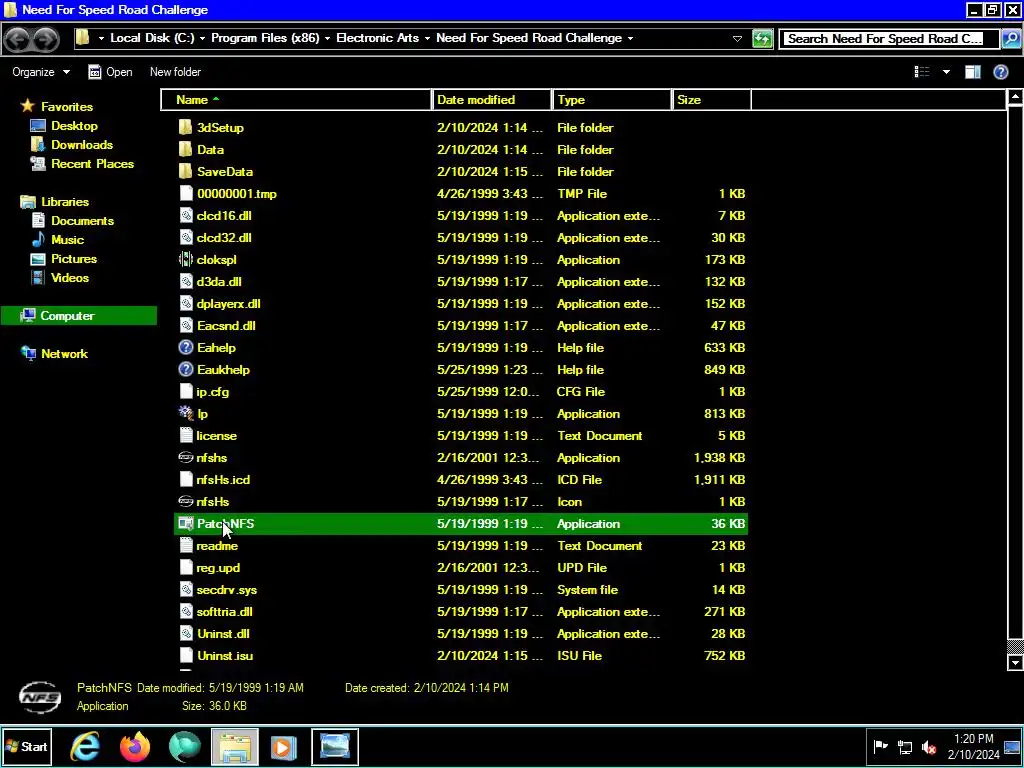Sort by the Type column header
The width and height of the screenshot is (1024, 768).
[612, 100]
